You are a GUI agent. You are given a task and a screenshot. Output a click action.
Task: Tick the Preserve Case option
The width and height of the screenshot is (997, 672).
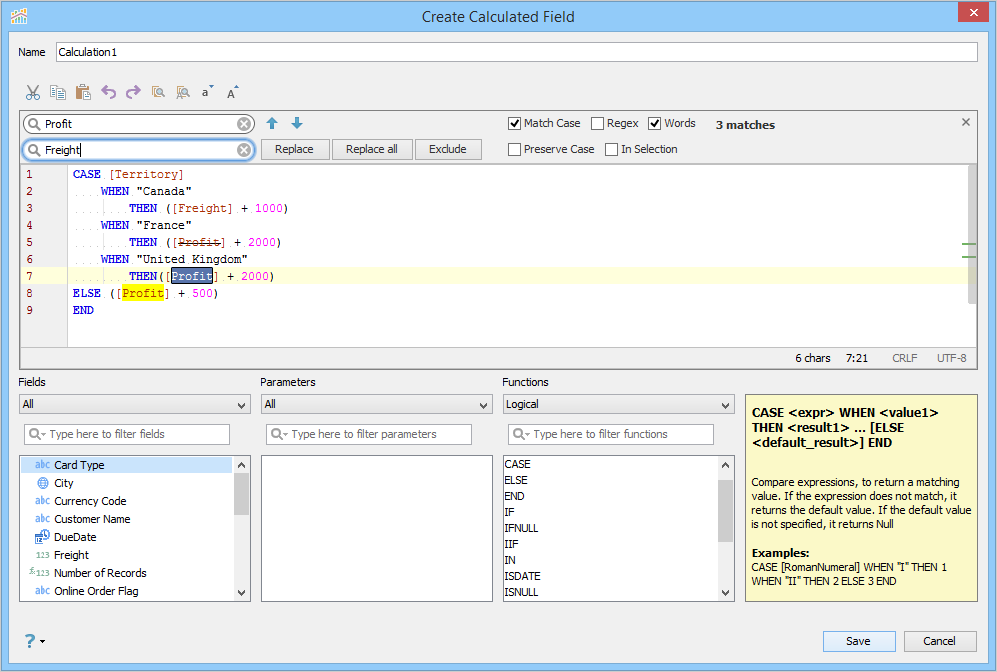tap(514, 149)
